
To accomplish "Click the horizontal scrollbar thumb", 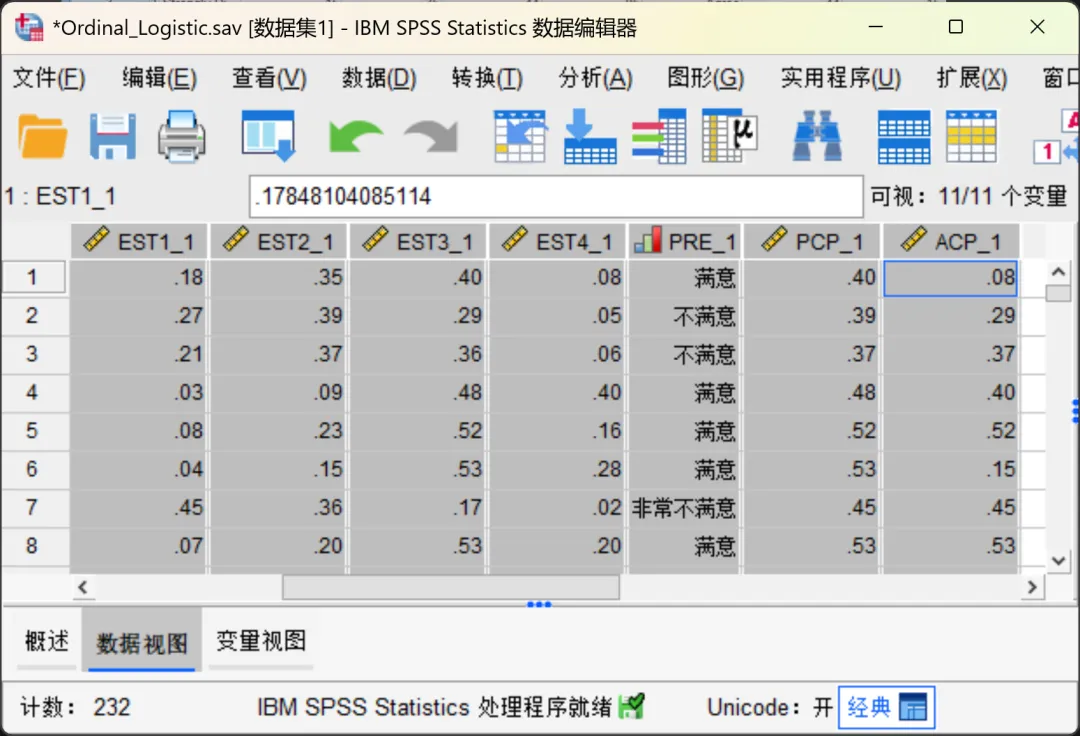I will (x=450, y=587).
